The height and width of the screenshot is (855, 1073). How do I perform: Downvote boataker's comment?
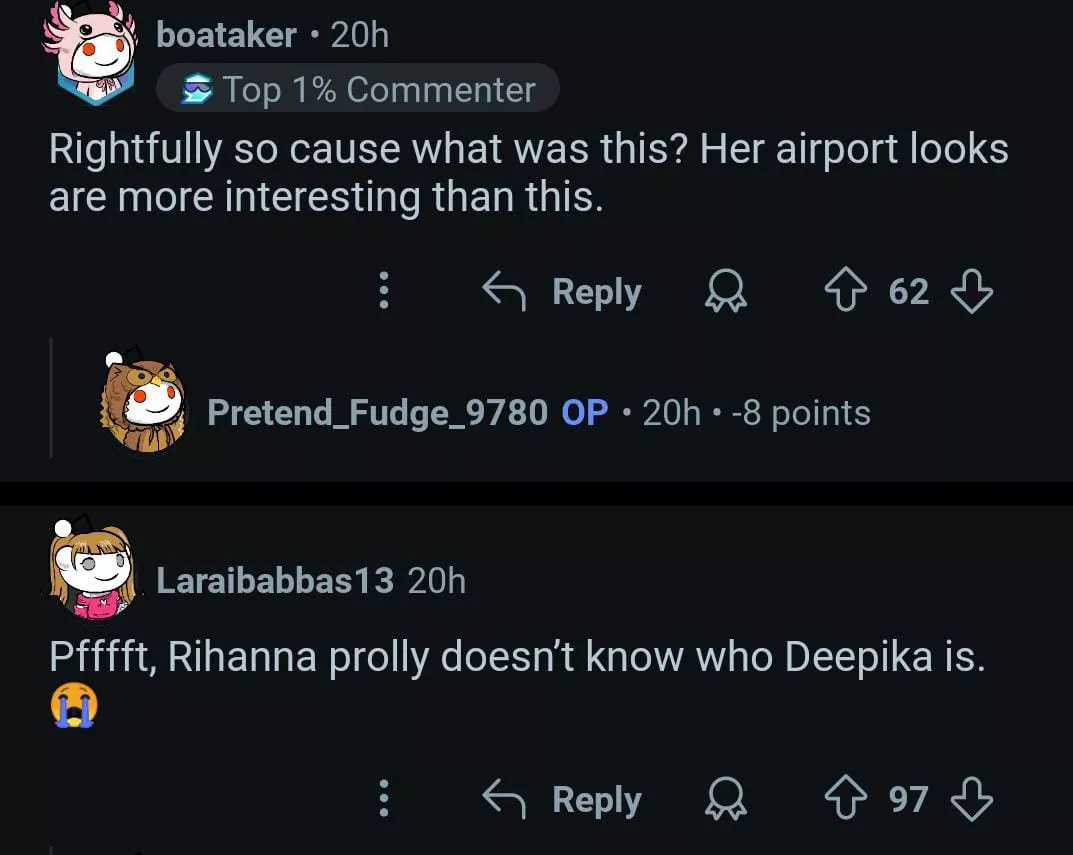click(970, 291)
